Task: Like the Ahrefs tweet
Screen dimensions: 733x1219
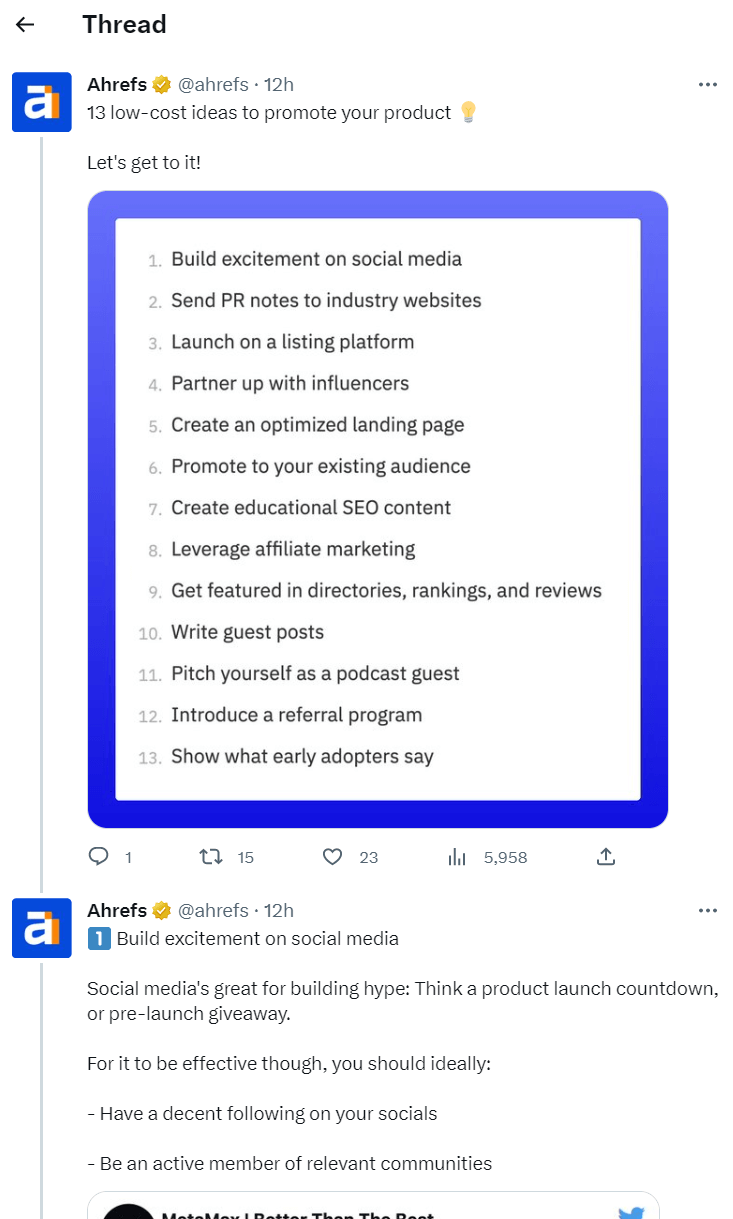Action: pyautogui.click(x=332, y=857)
